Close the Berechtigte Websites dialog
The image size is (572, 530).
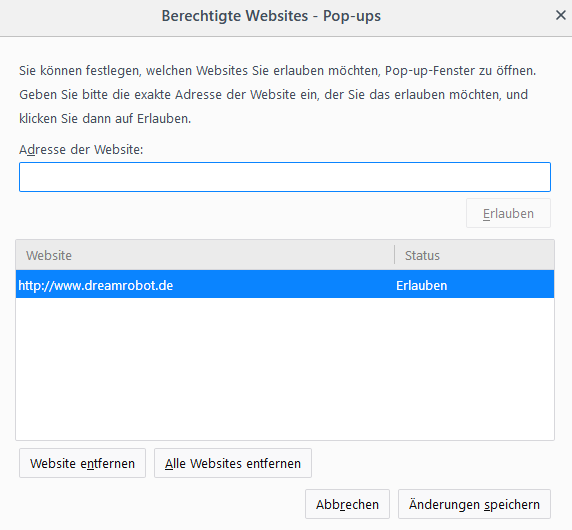[x=560, y=15]
